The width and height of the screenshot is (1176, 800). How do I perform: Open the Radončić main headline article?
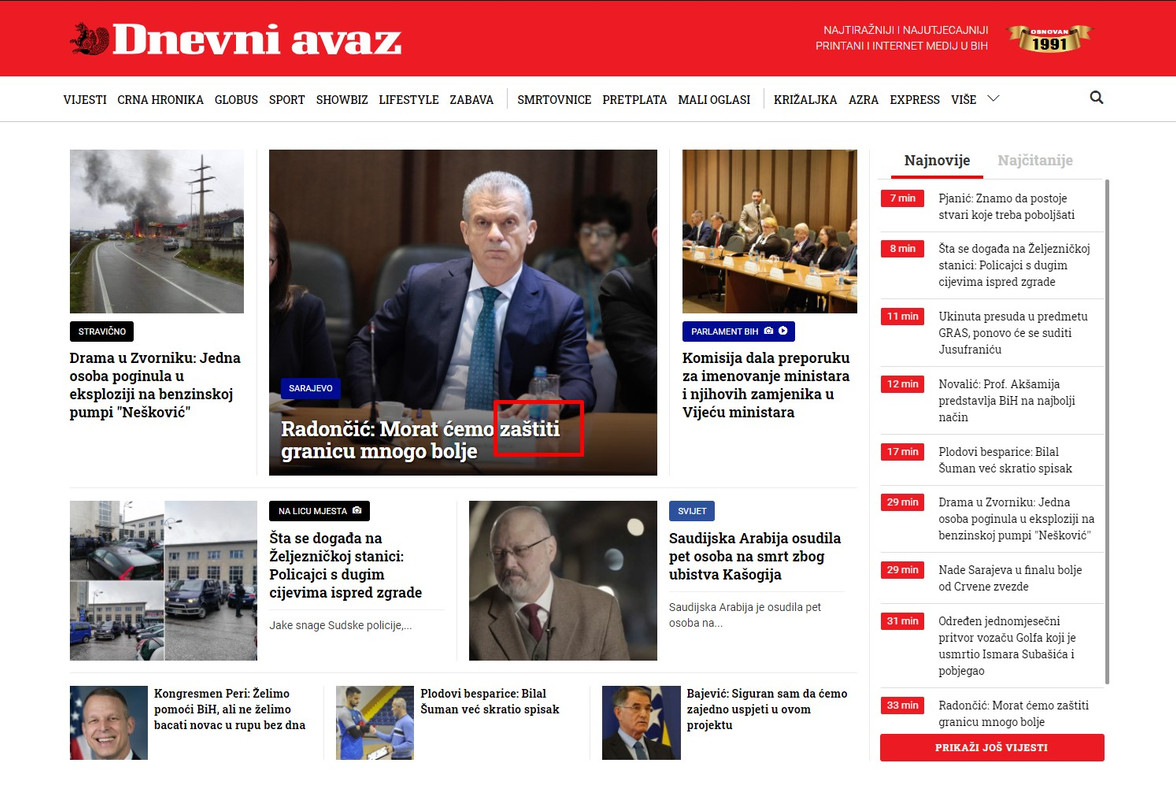(x=420, y=439)
